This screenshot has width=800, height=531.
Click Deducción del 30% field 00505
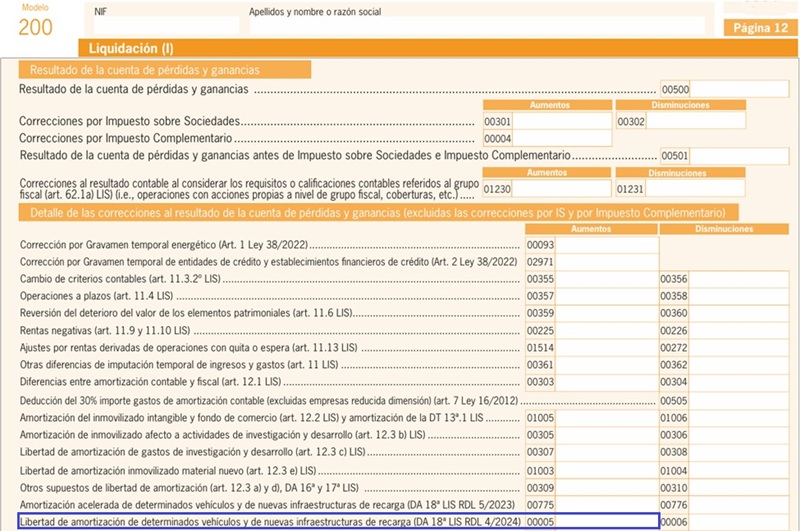739,401
